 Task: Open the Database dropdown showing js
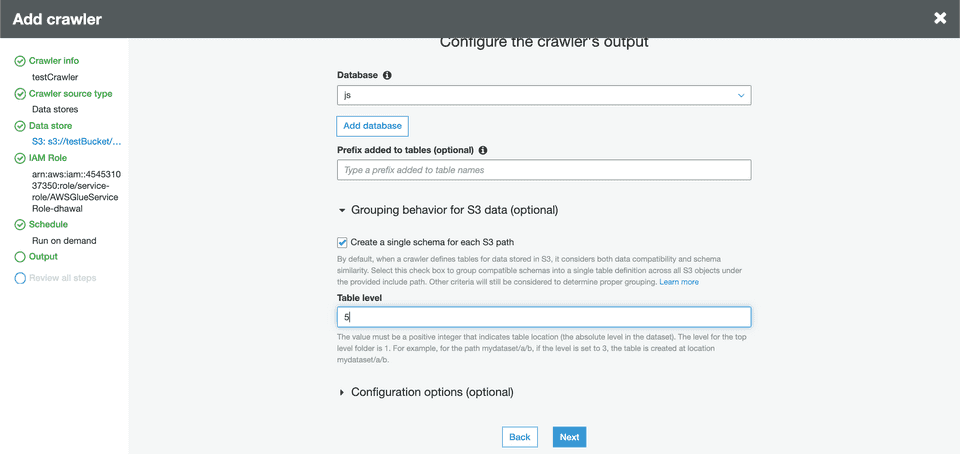tap(543, 95)
